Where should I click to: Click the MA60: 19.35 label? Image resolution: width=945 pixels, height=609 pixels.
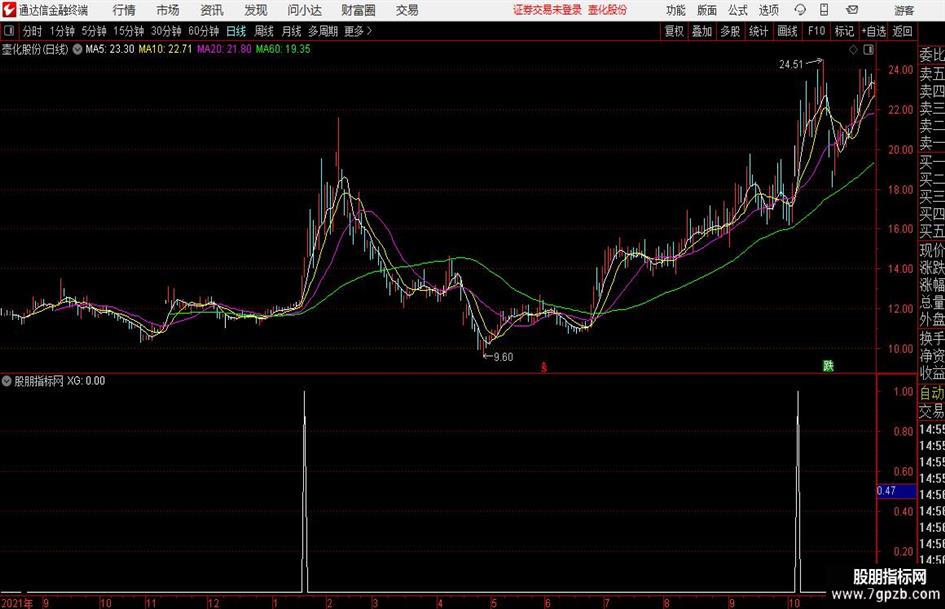click(x=283, y=49)
